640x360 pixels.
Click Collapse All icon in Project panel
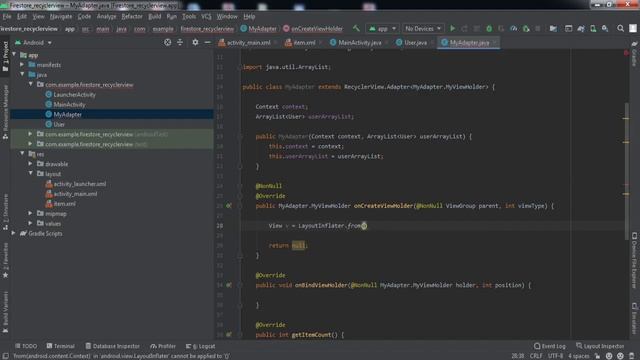coord(180,42)
